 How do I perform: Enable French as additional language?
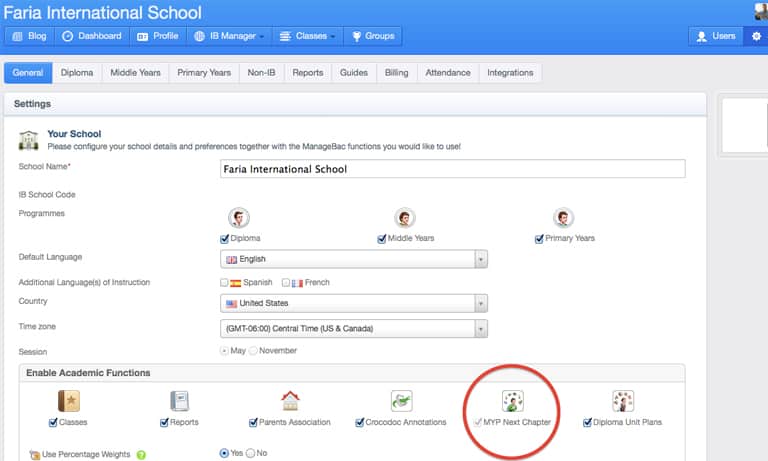click(286, 283)
